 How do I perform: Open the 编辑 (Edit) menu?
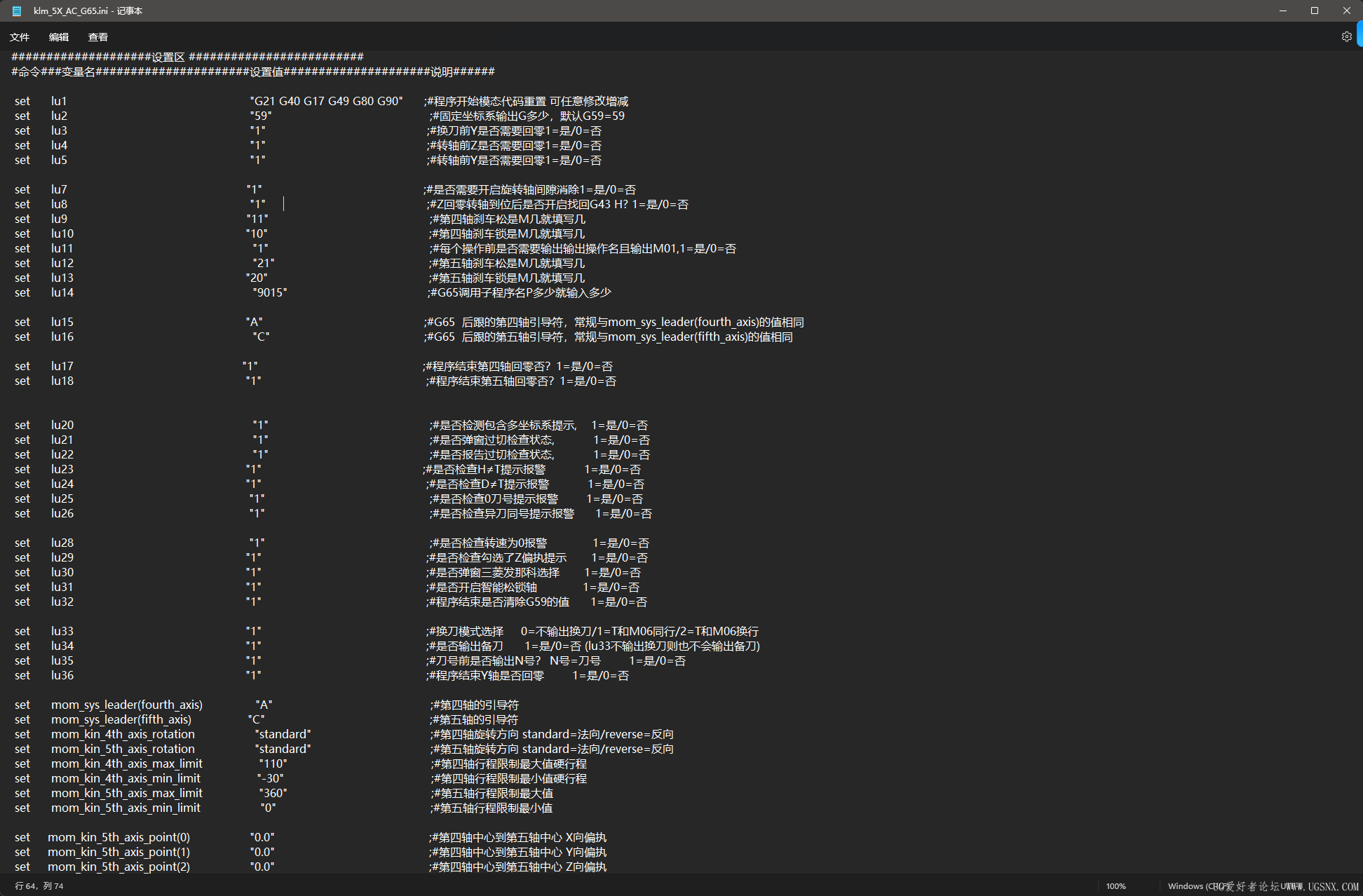pyautogui.click(x=59, y=37)
